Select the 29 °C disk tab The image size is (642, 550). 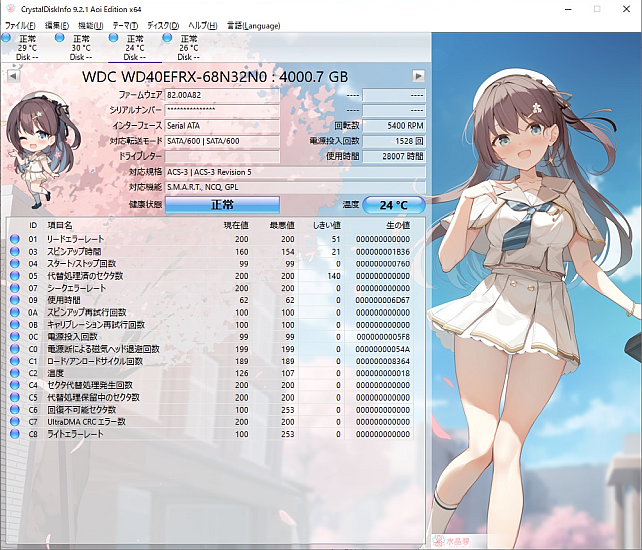click(x=27, y=48)
